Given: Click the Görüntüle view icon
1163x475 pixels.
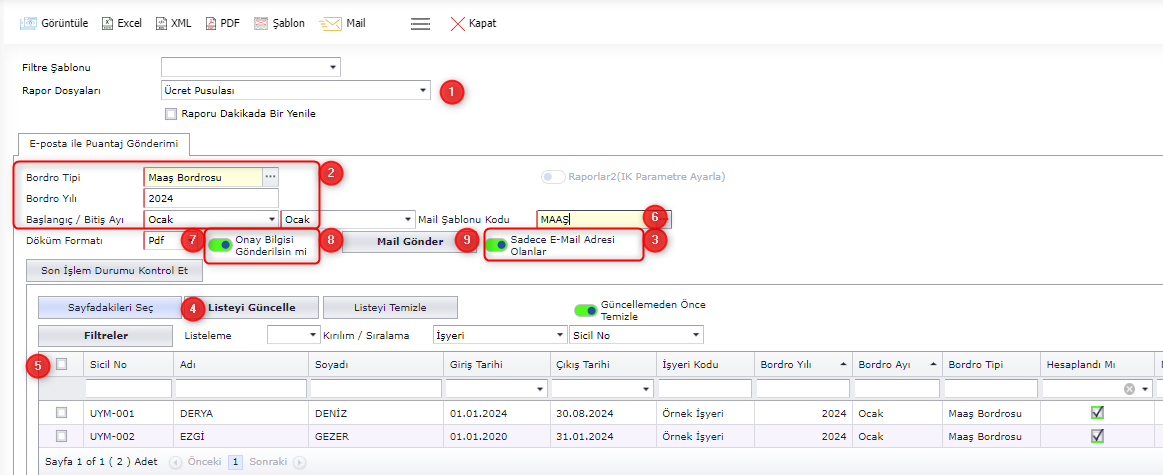Looking at the screenshot, I should coord(28,23).
